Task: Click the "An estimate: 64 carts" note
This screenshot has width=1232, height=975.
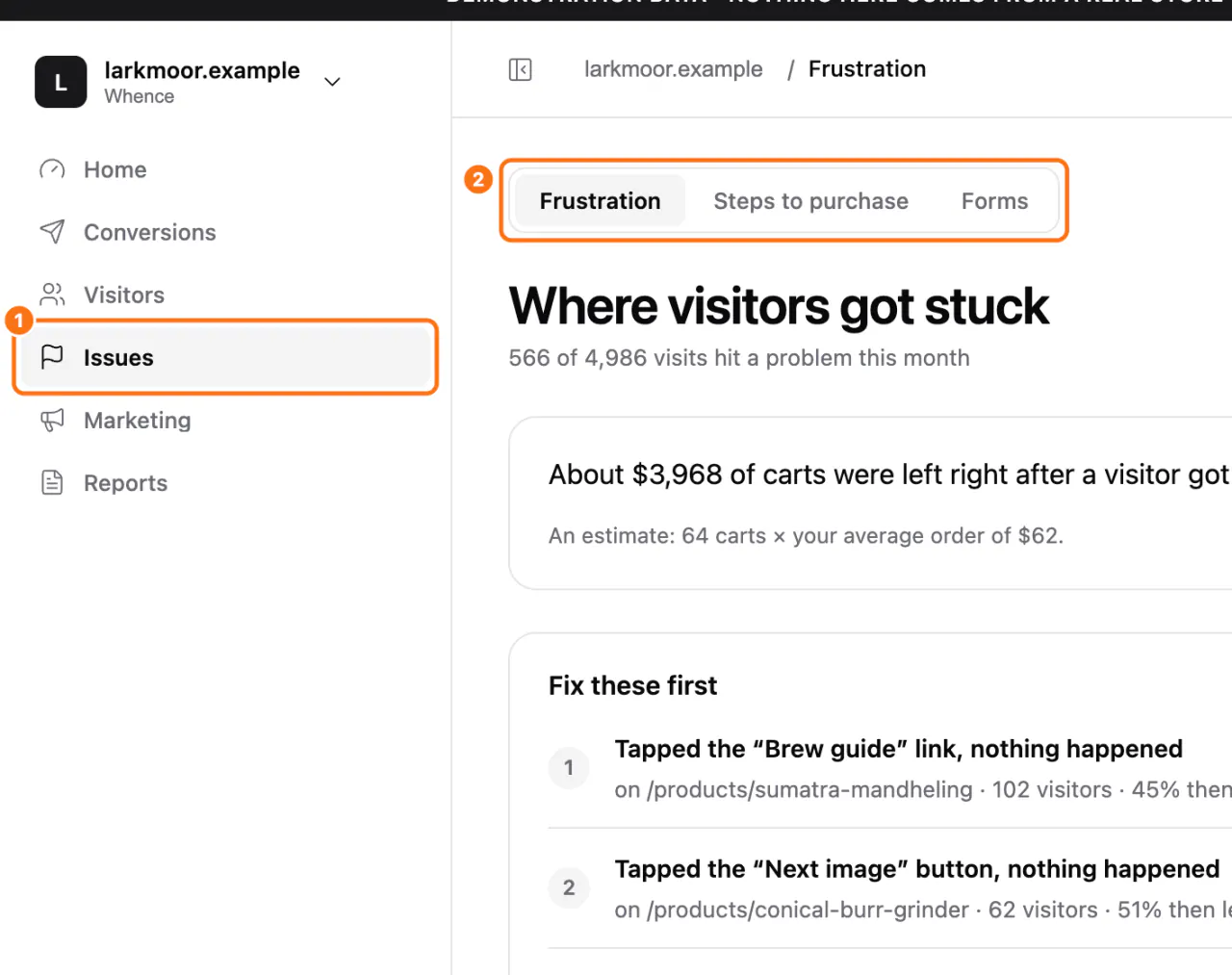Action: tap(806, 536)
